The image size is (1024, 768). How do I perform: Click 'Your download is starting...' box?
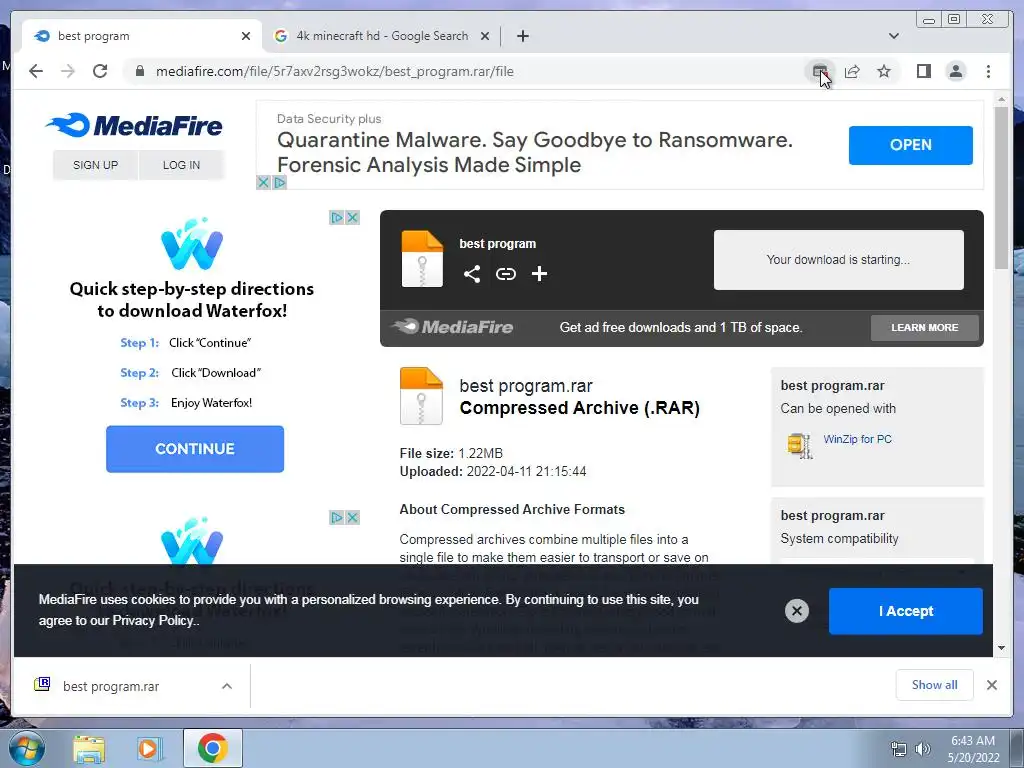[x=839, y=259]
